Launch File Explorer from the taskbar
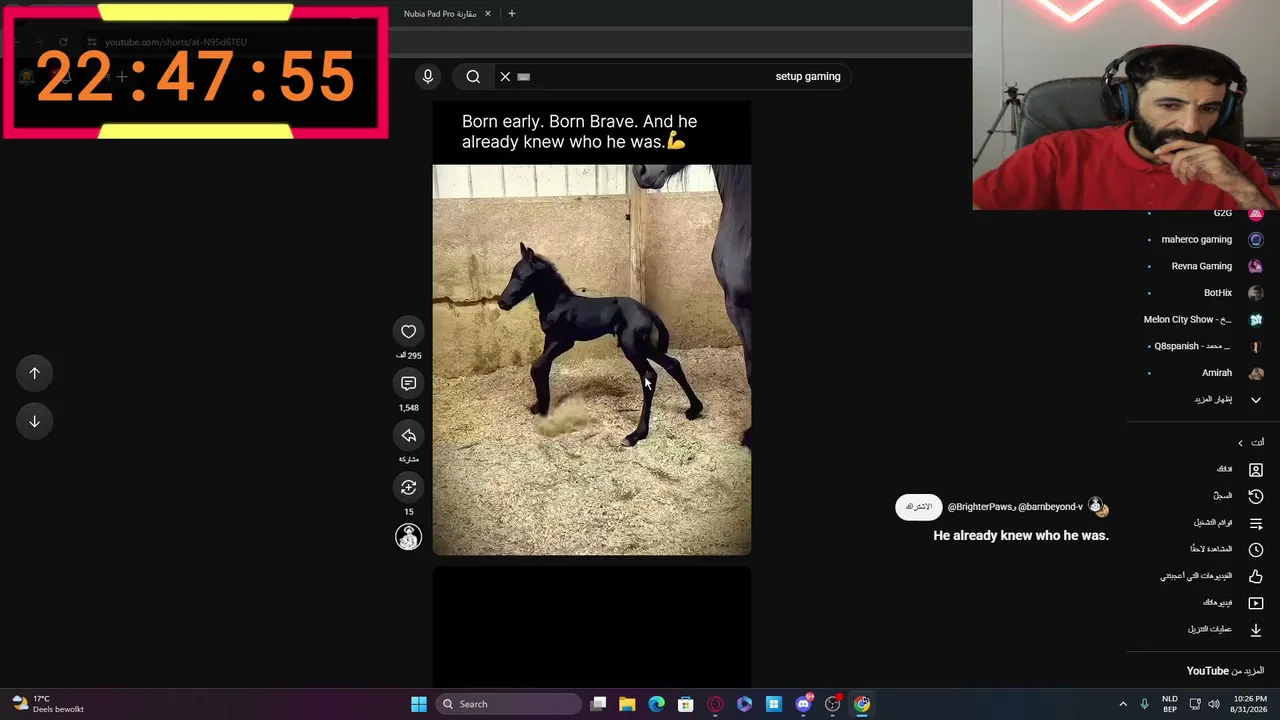This screenshot has height=720, width=1280. pyautogui.click(x=627, y=704)
